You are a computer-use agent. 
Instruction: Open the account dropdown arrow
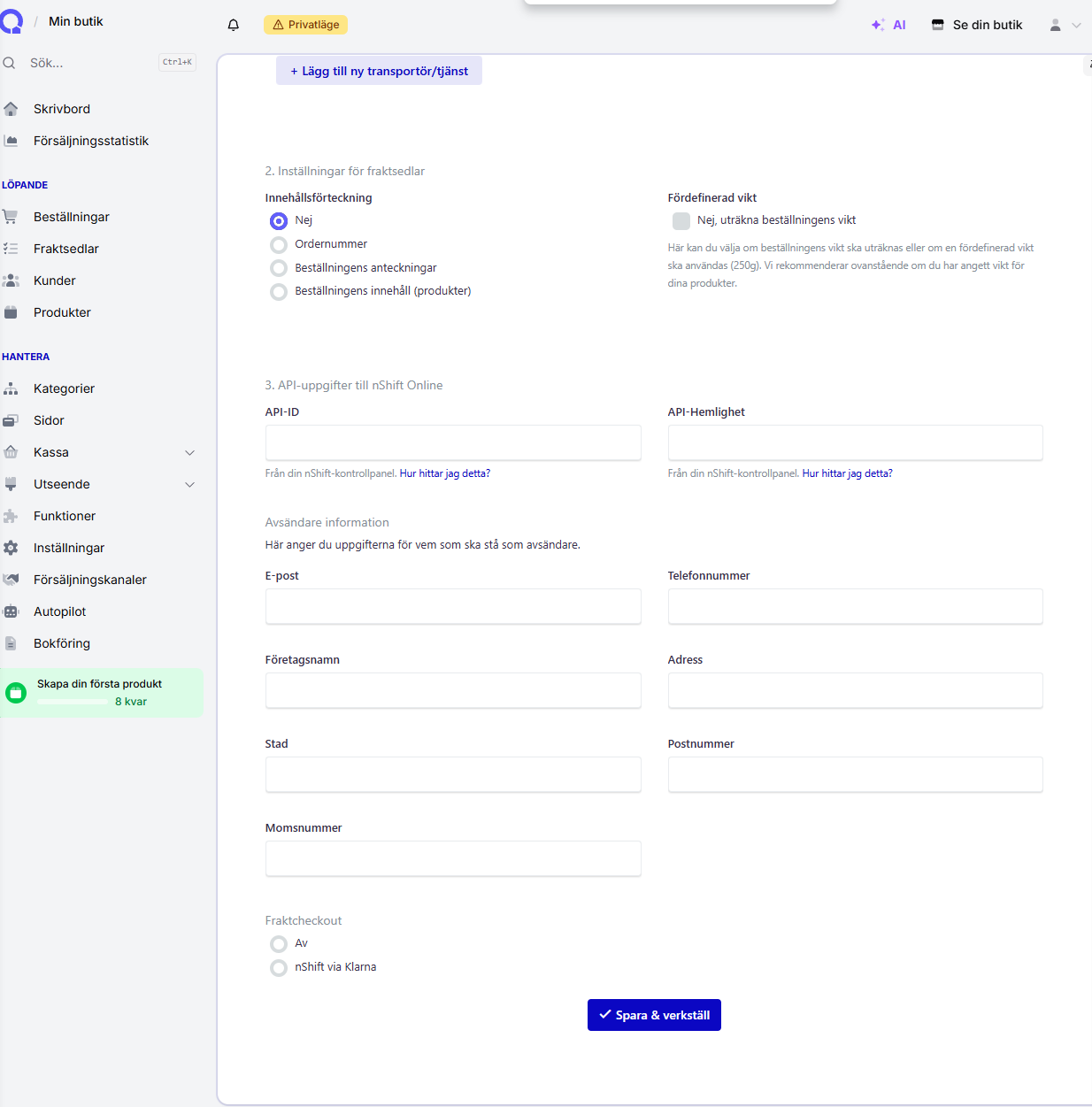coord(1076,25)
